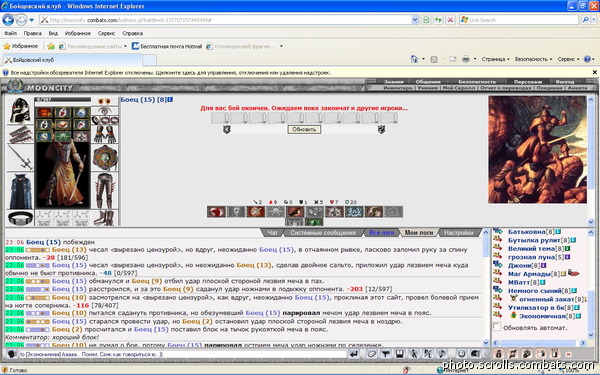The width and height of the screenshot is (600, 375).
Task: Click the 'Обновить' button
Action: 304,129
